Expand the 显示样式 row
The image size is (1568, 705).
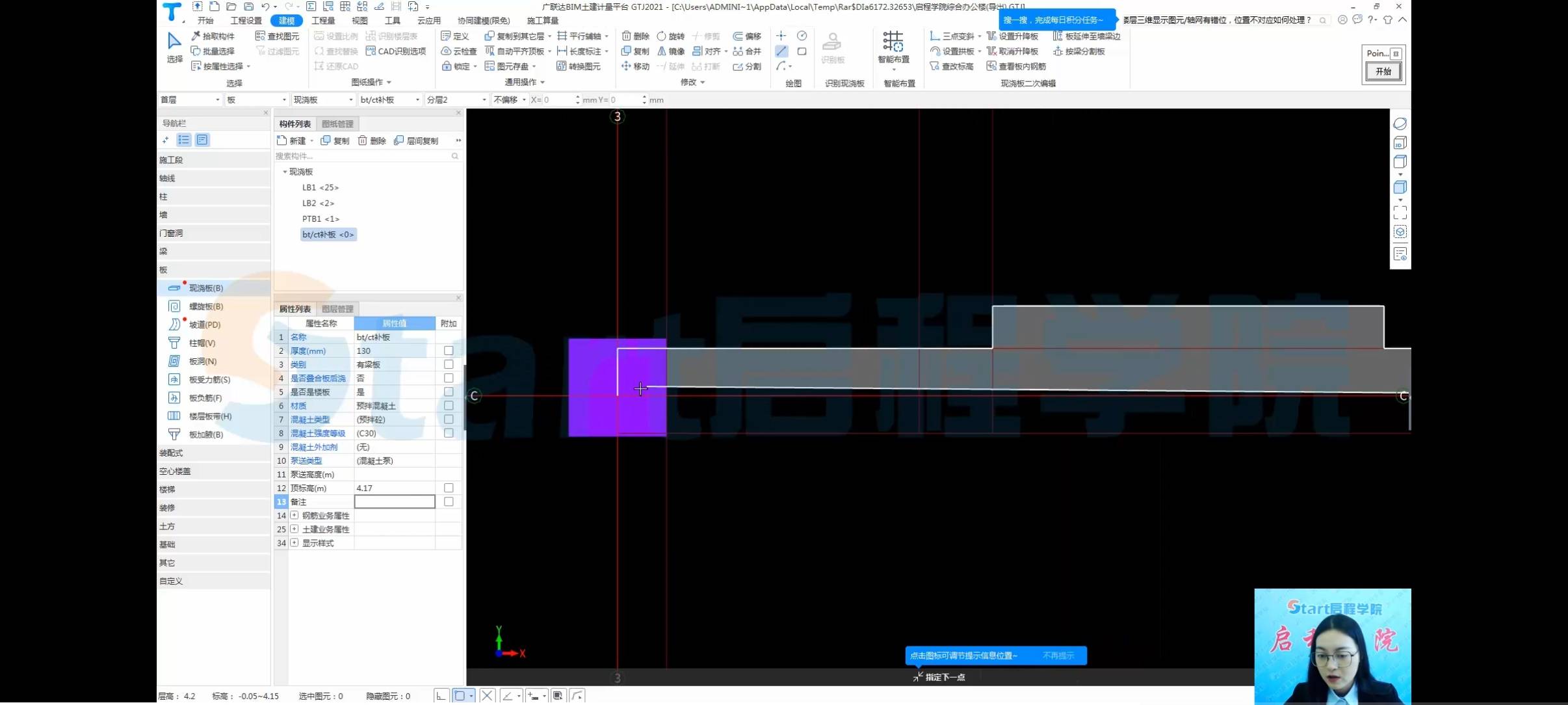coord(294,542)
